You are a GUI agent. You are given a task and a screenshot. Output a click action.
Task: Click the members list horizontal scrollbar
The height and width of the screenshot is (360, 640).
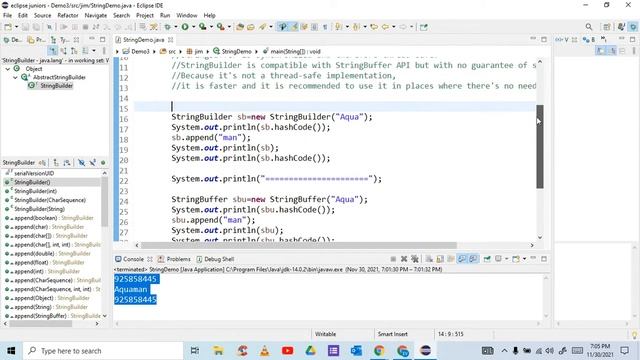41,324
